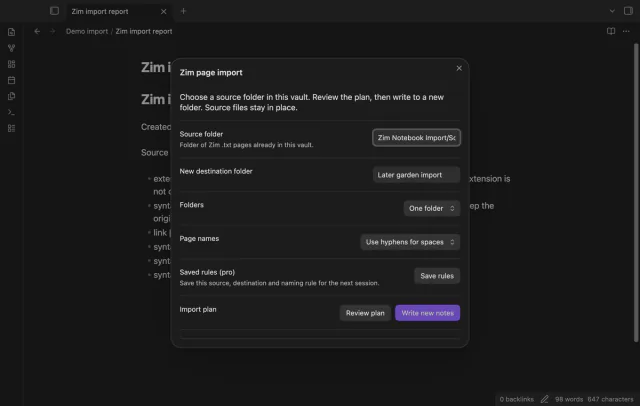
Task: Open the new note icon in ribbon
Action: [11, 32]
